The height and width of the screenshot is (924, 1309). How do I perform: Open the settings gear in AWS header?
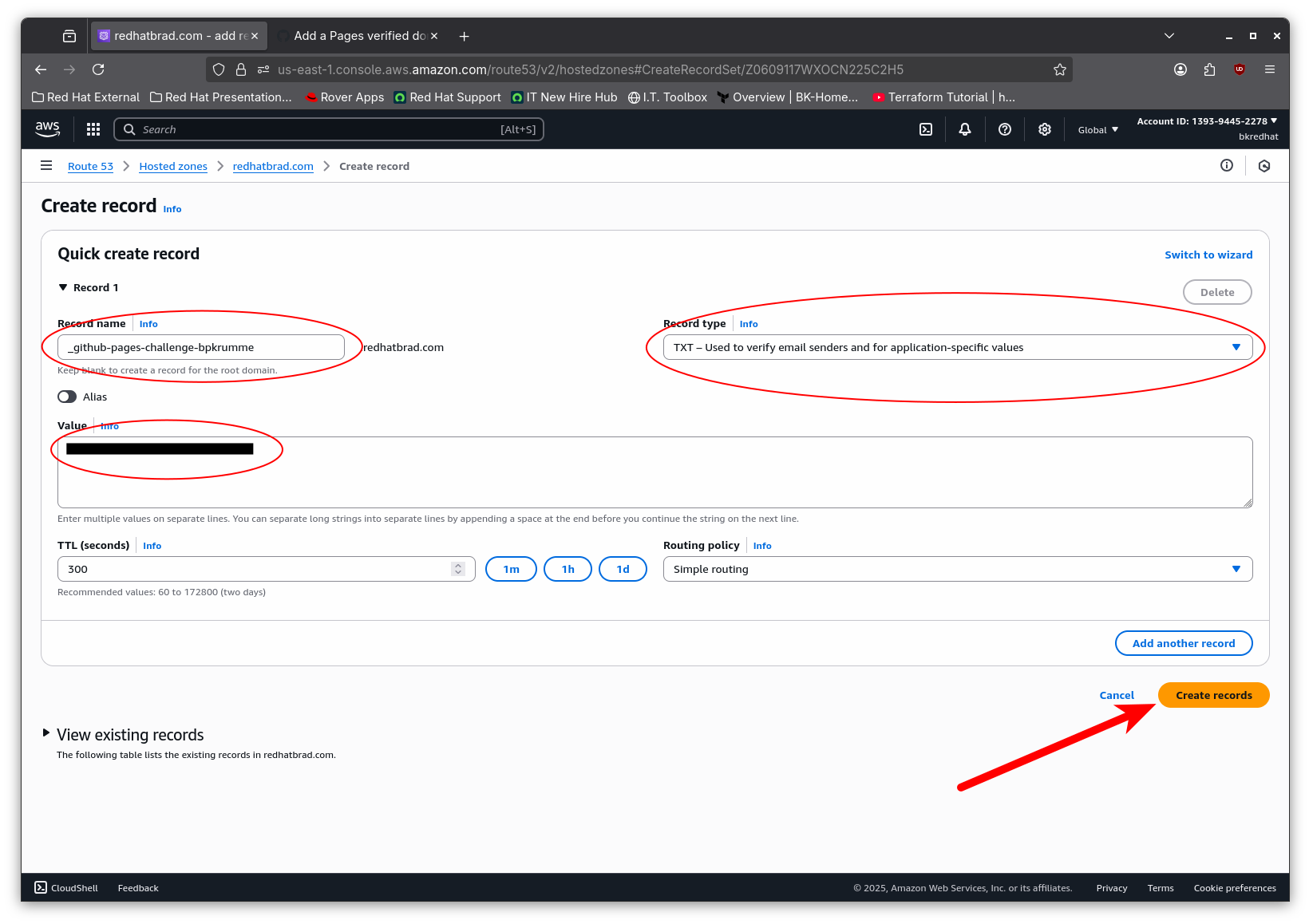(x=1045, y=129)
